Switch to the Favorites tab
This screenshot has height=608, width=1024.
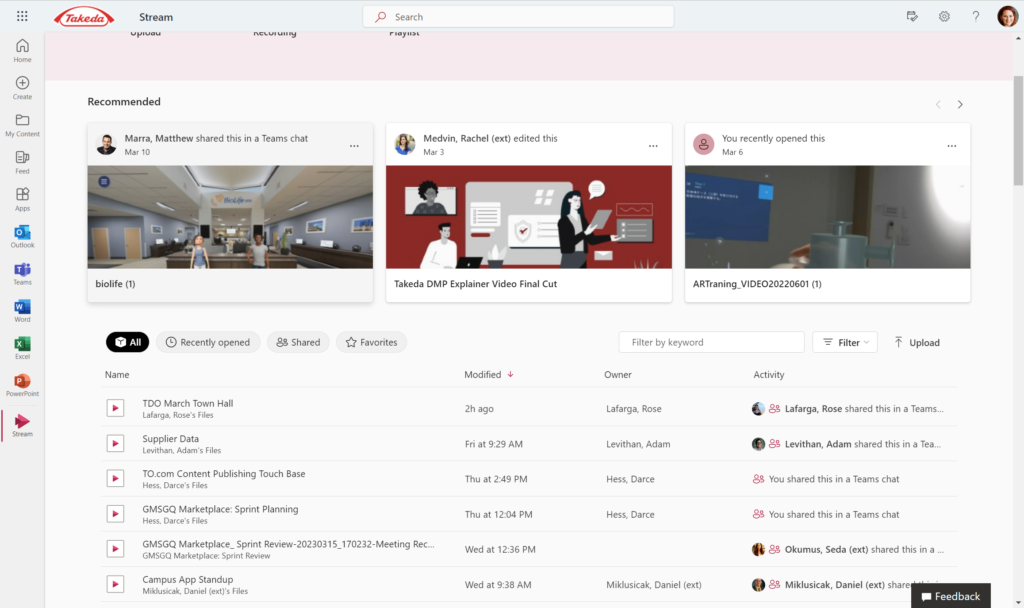[371, 342]
